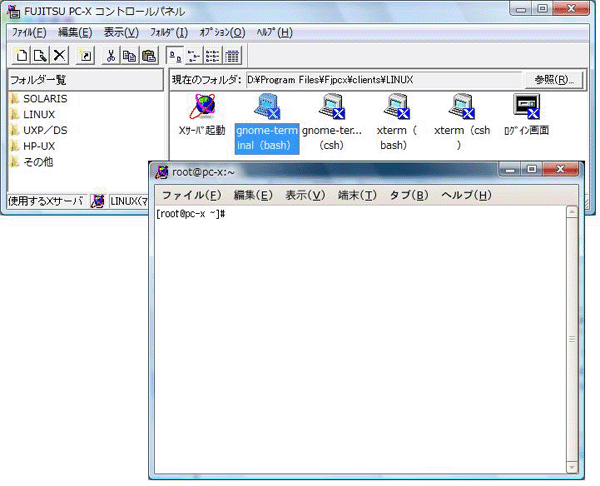The height and width of the screenshot is (486, 600).
Task: Open ファイル(F) menu in terminal window
Action: (191, 196)
